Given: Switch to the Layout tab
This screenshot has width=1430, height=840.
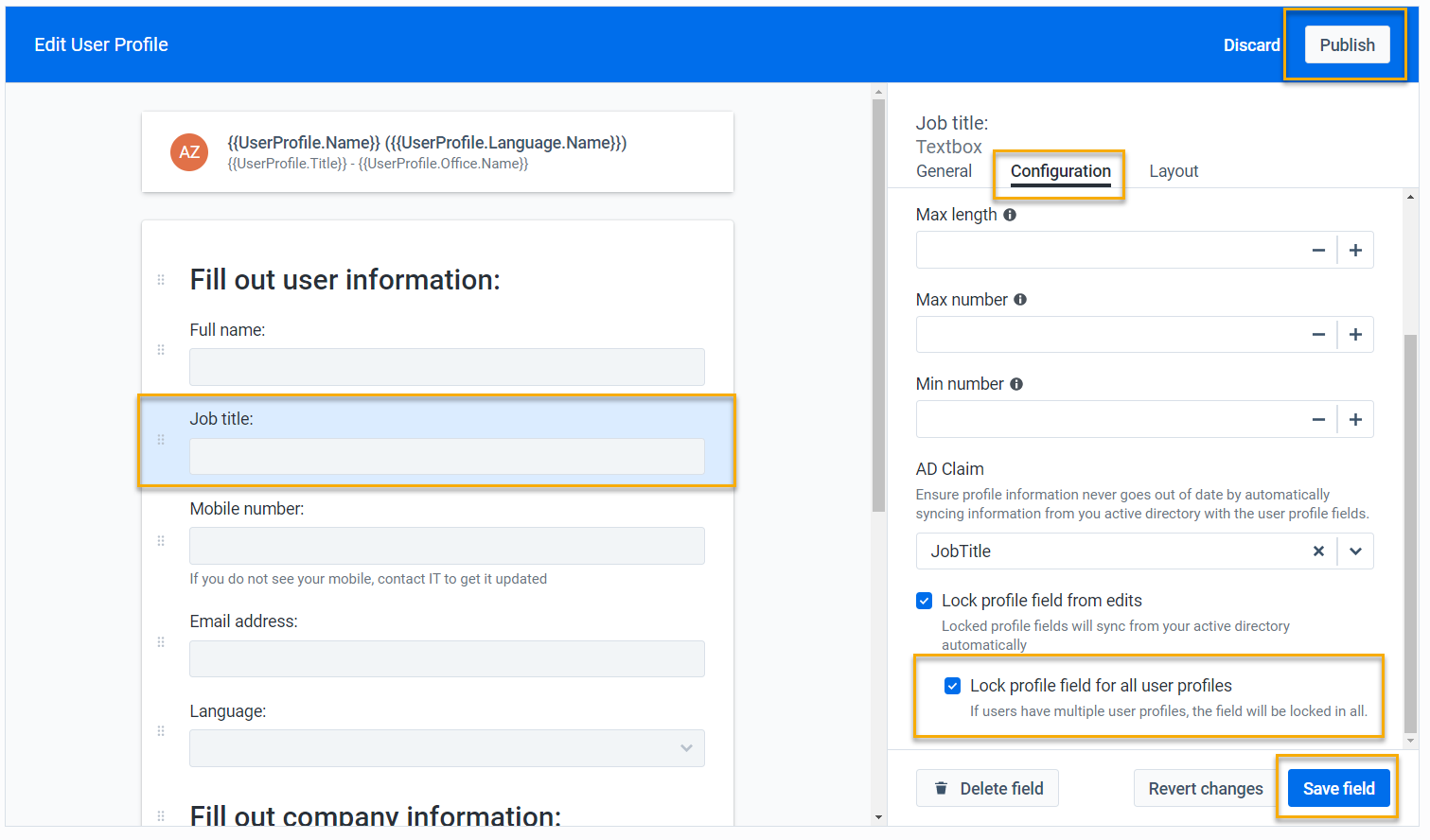Looking at the screenshot, I should (x=1174, y=171).
